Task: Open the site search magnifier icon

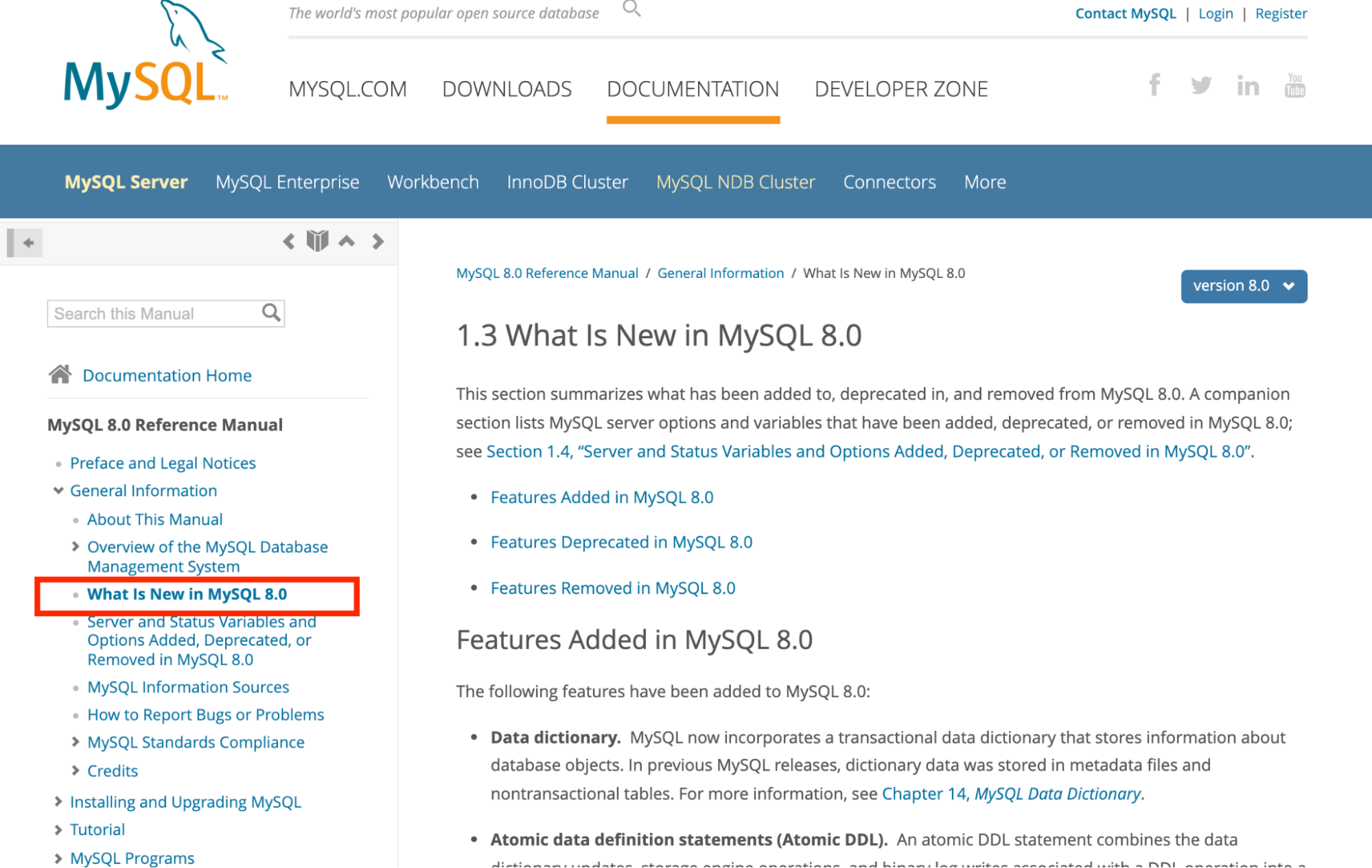Action: (631, 9)
